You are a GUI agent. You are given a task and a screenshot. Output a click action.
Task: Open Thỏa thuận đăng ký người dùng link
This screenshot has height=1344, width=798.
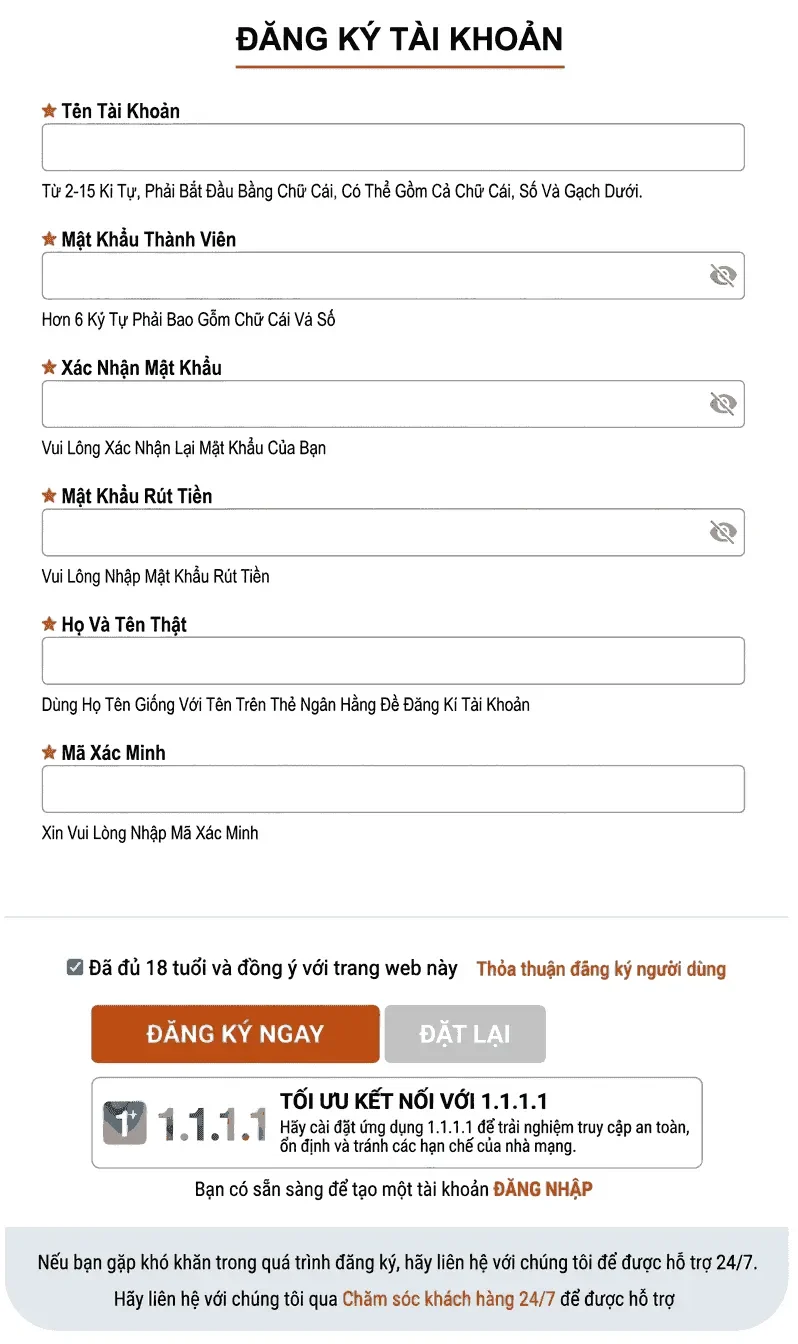(x=601, y=969)
